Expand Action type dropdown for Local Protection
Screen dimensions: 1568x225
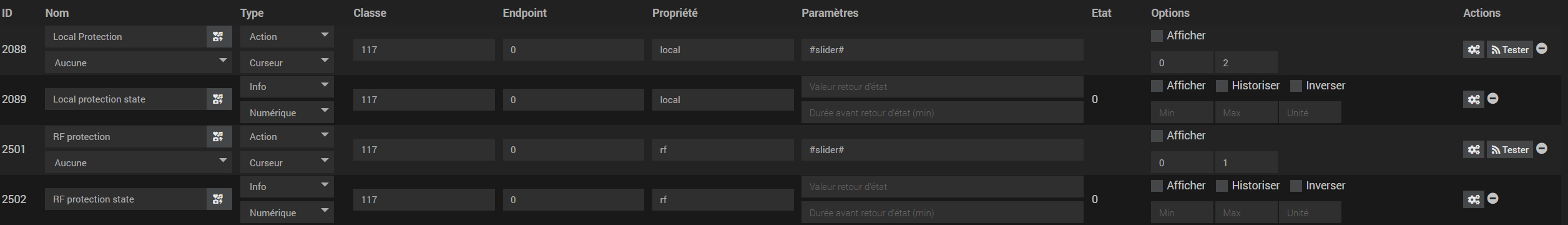287,37
